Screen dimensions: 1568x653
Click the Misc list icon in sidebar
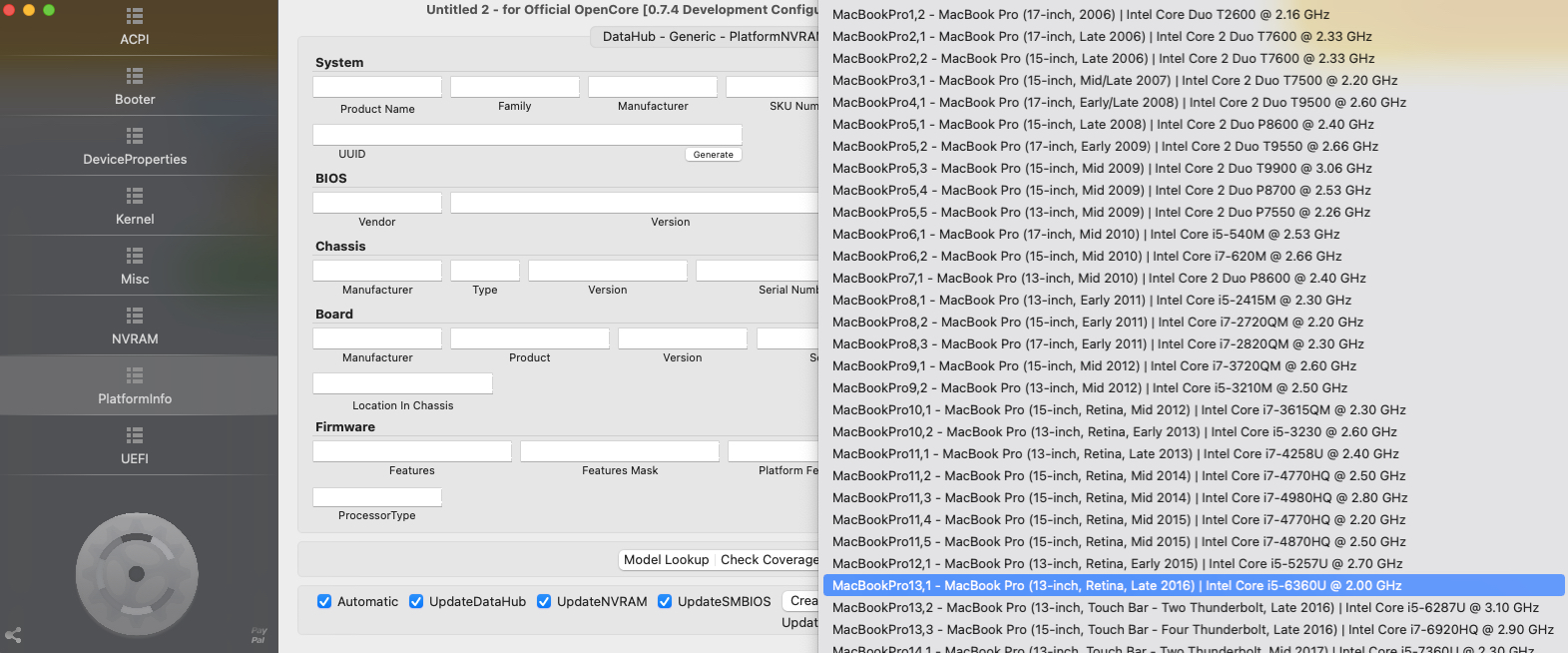135,257
